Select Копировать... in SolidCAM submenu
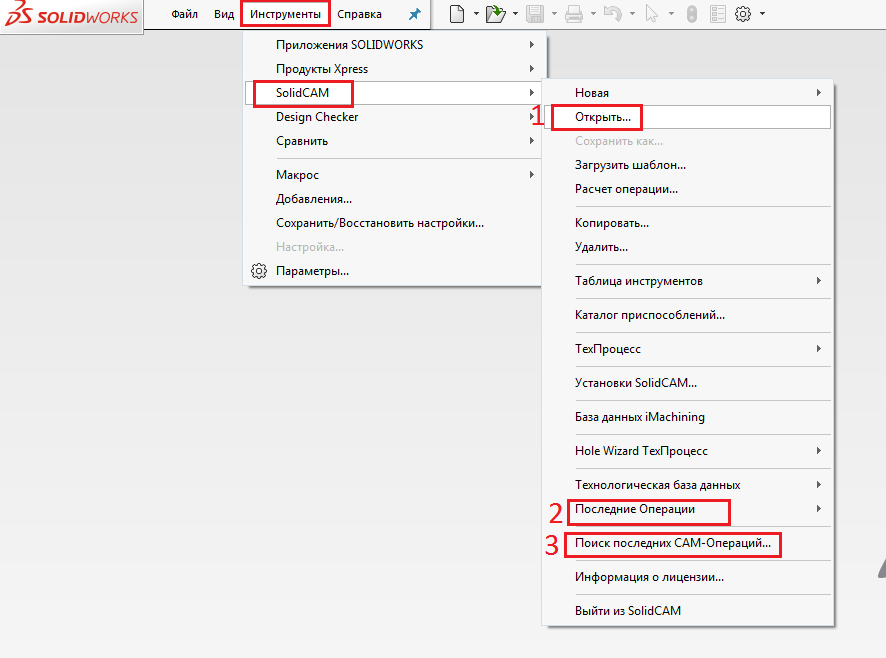This screenshot has height=658, width=886. (688, 223)
